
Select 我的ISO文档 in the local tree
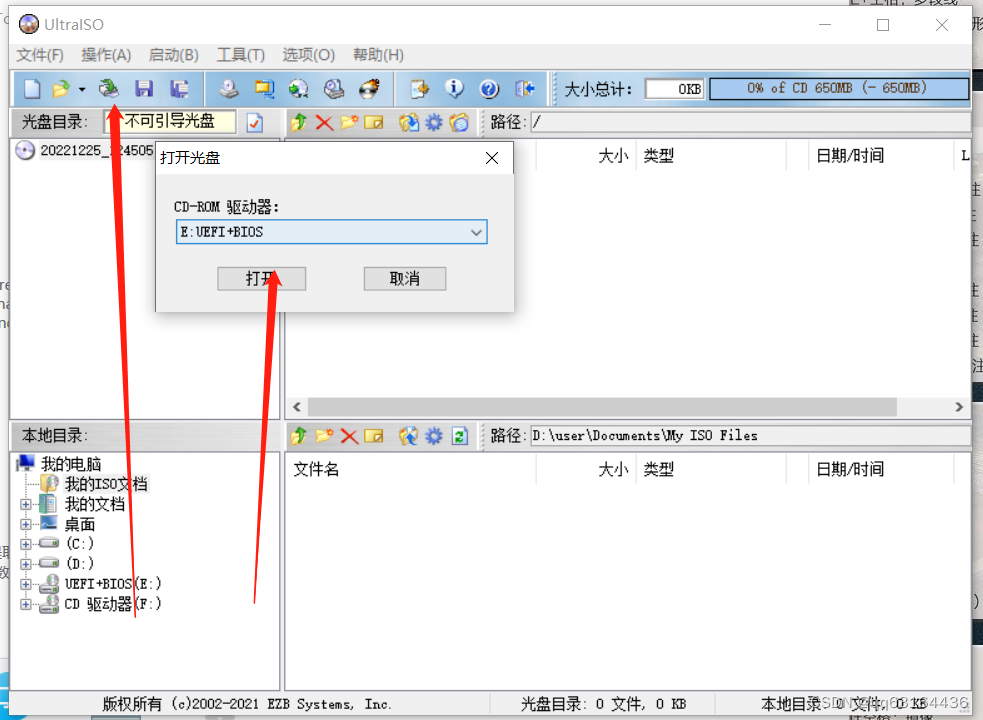[x=106, y=484]
